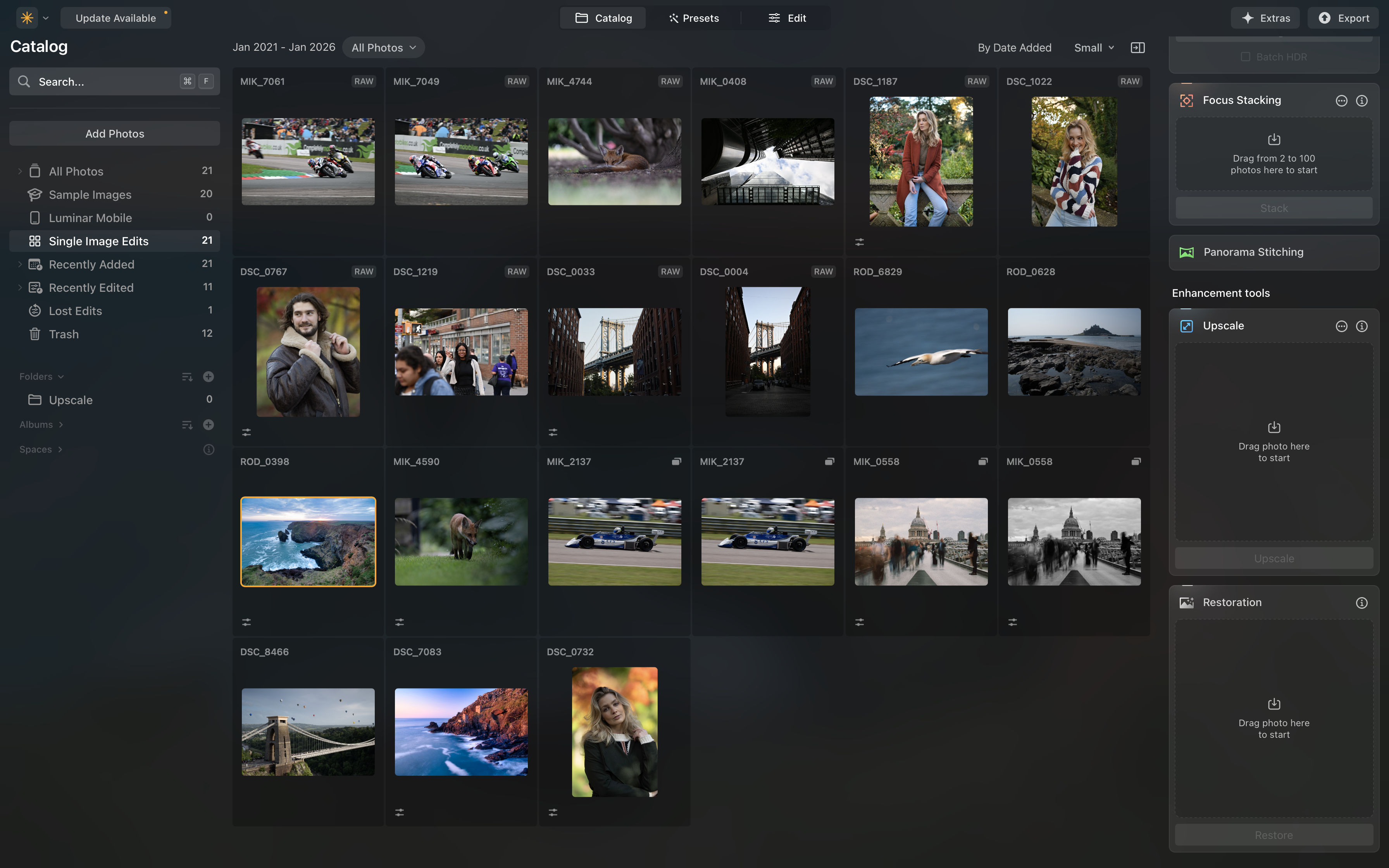Click the Add Photos button

(114, 133)
